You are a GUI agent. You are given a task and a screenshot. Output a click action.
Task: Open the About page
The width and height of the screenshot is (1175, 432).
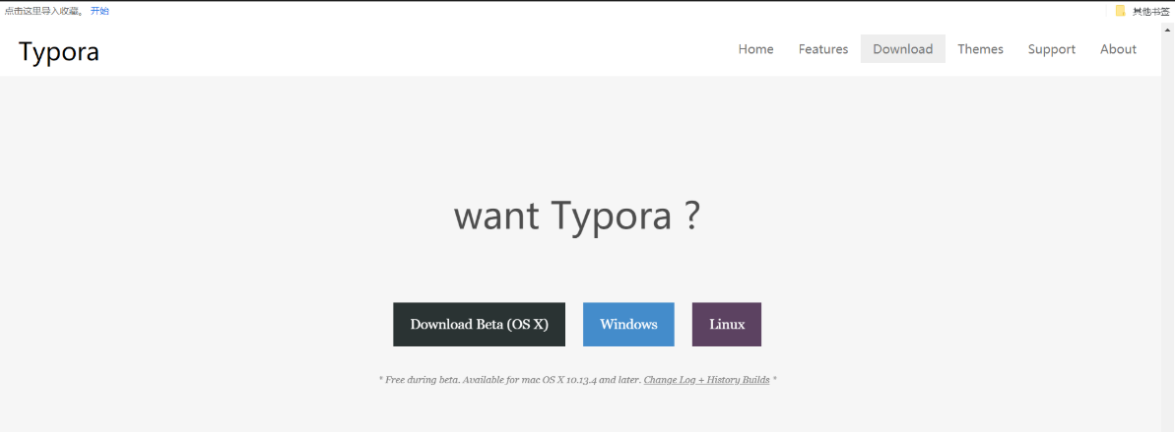(1118, 49)
